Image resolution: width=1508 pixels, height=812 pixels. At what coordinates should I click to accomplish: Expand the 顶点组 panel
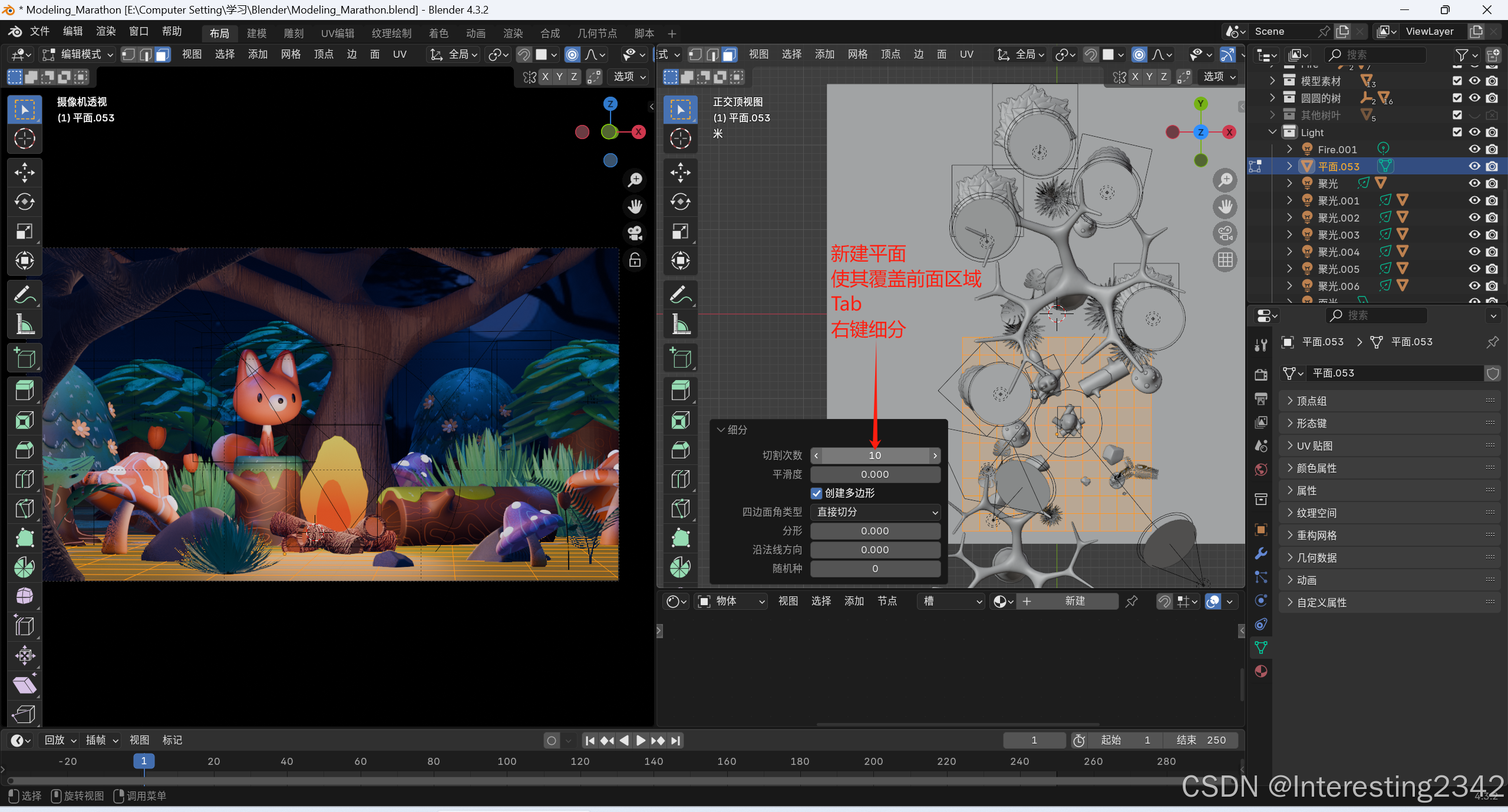tap(1312, 401)
